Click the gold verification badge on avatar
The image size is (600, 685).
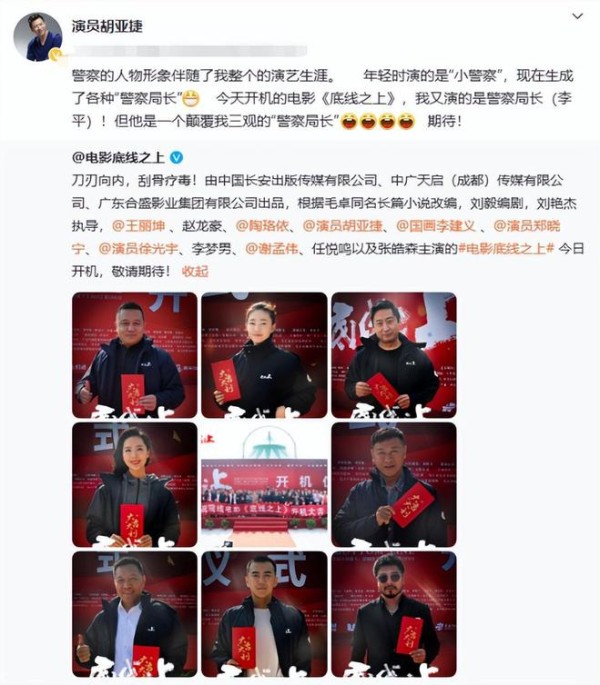coord(56,55)
